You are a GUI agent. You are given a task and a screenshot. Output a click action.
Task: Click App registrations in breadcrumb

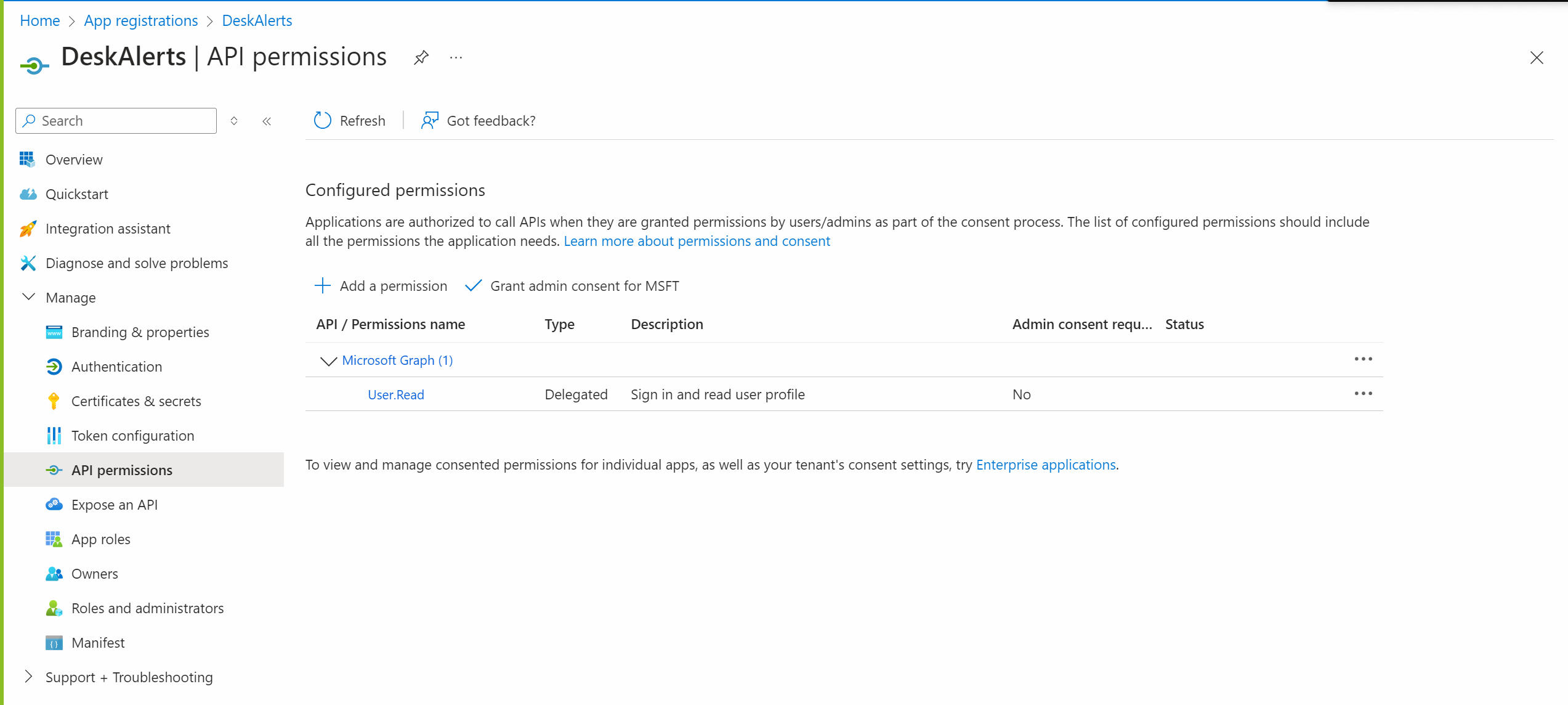coord(141,21)
